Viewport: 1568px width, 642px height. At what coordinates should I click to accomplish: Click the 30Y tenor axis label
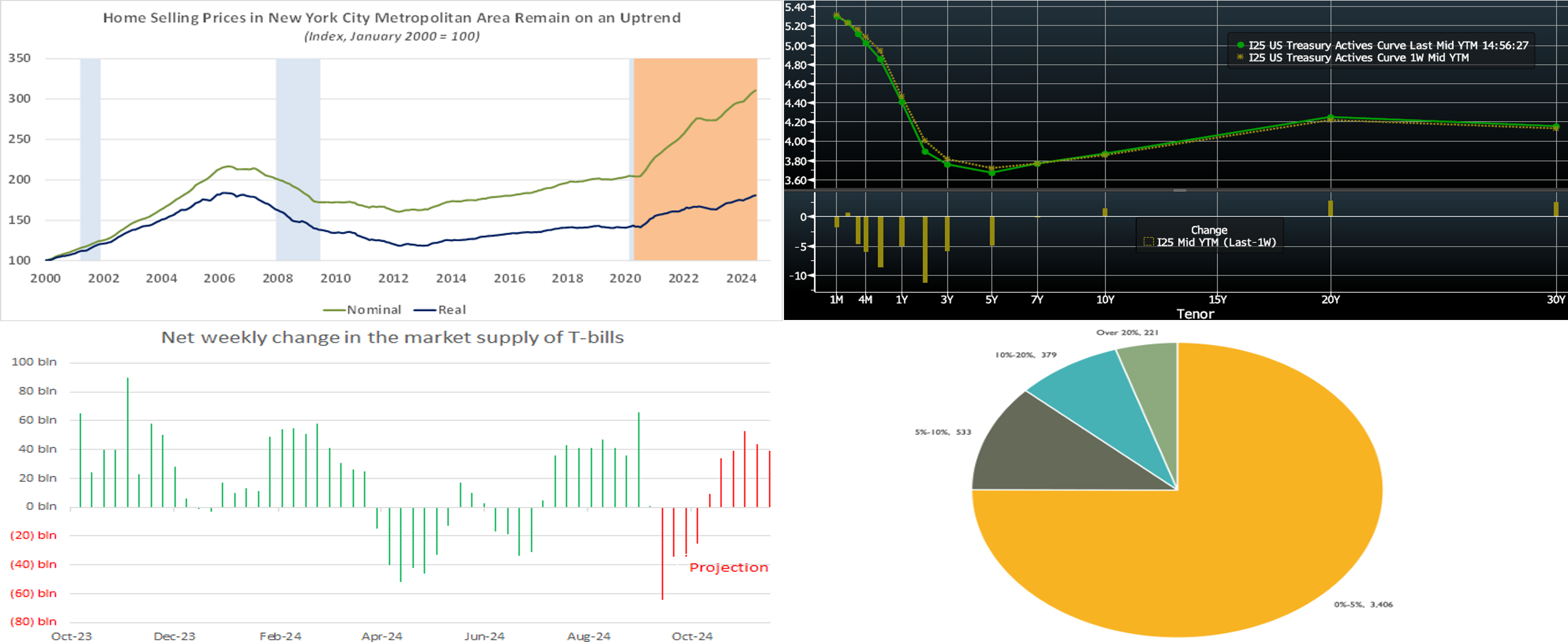(1555, 299)
